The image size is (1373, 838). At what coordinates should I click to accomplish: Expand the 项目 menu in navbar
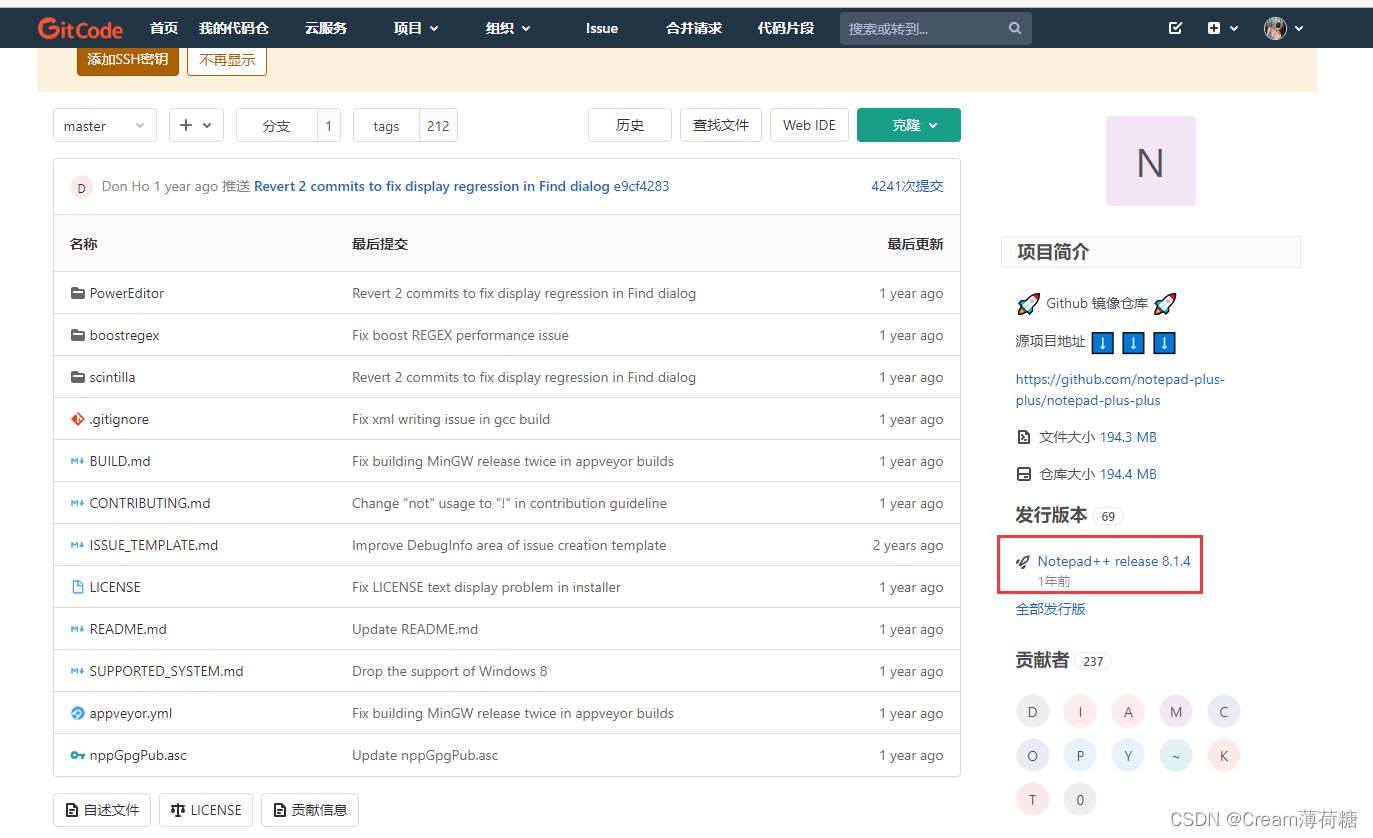416,28
